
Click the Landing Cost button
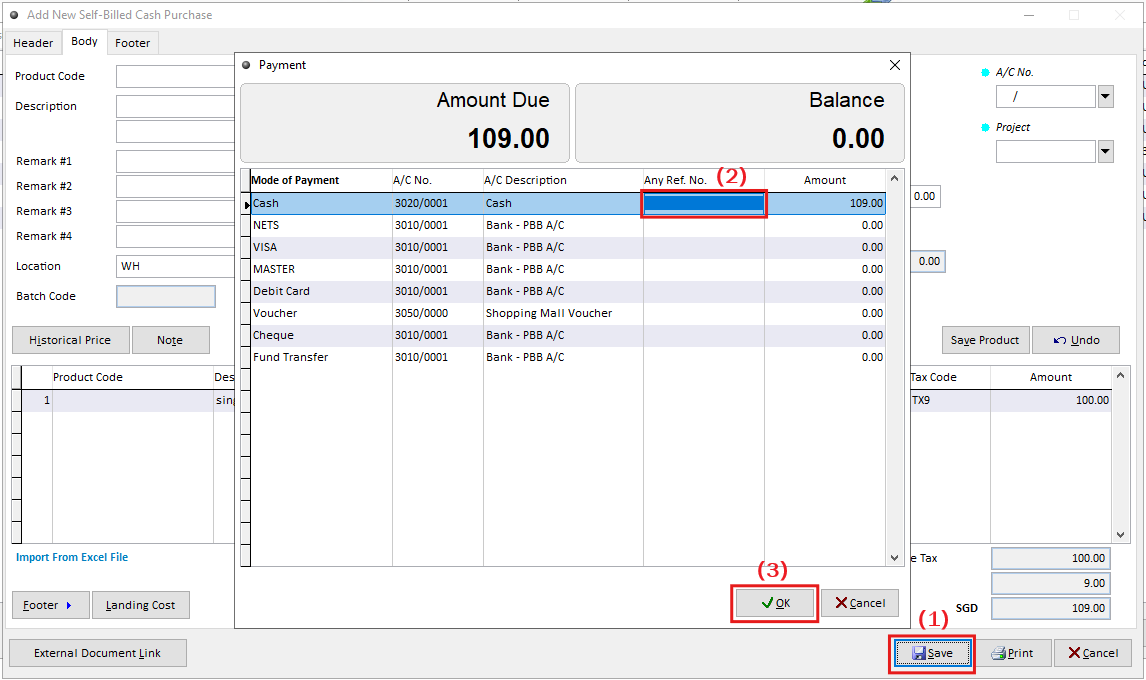coord(140,605)
